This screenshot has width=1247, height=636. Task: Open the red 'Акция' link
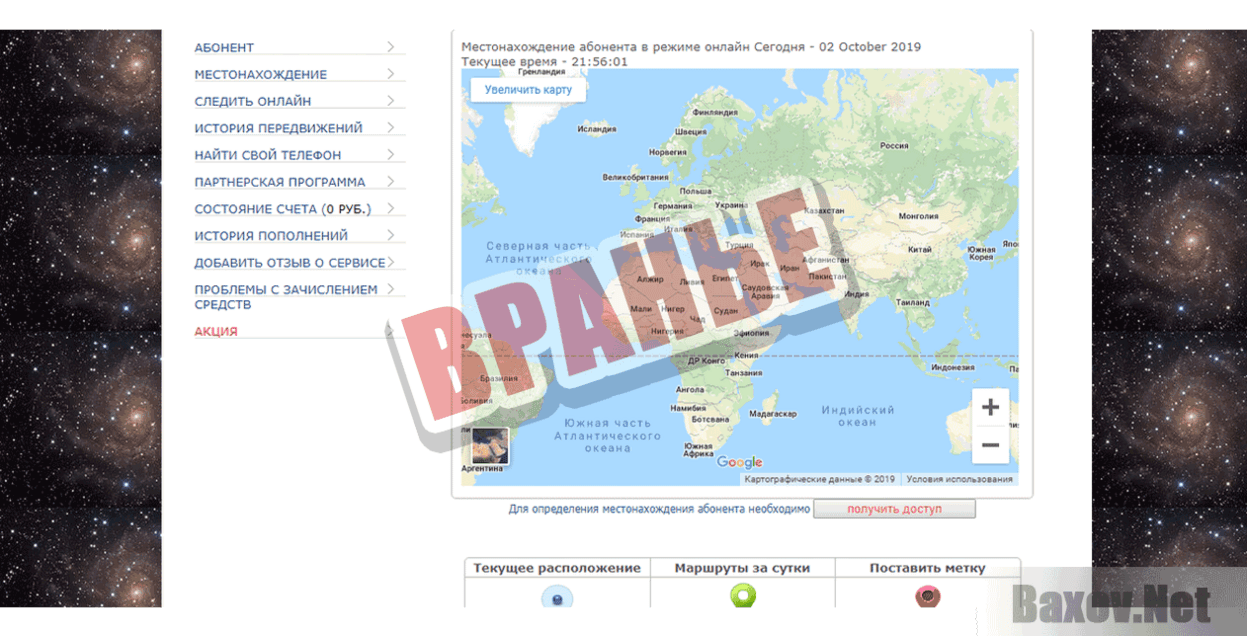216,332
